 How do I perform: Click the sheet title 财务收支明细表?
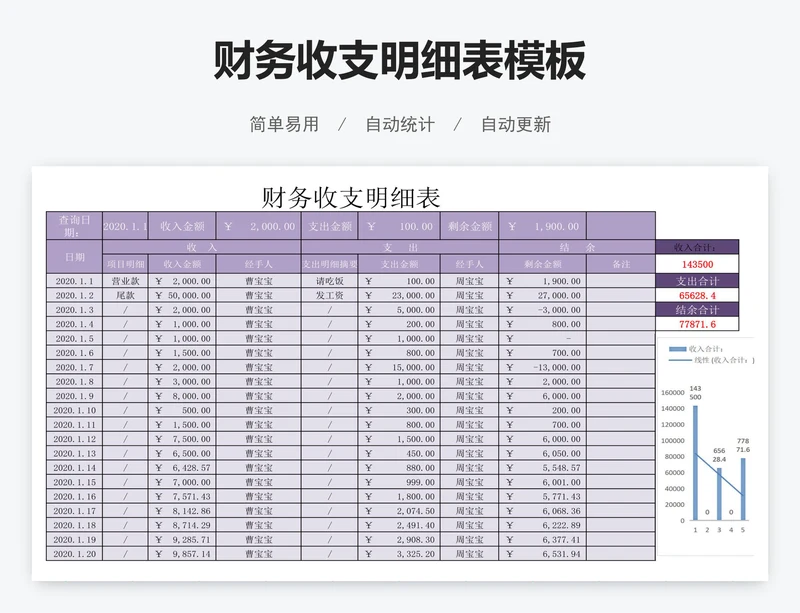351,198
